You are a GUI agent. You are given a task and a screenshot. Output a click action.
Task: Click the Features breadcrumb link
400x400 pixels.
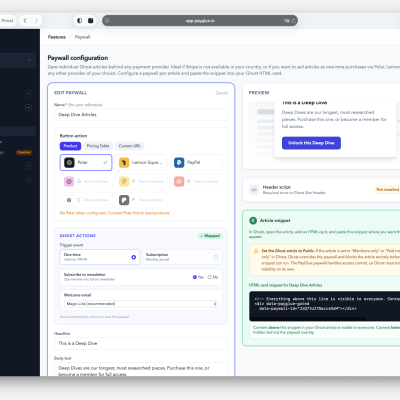coord(57,37)
